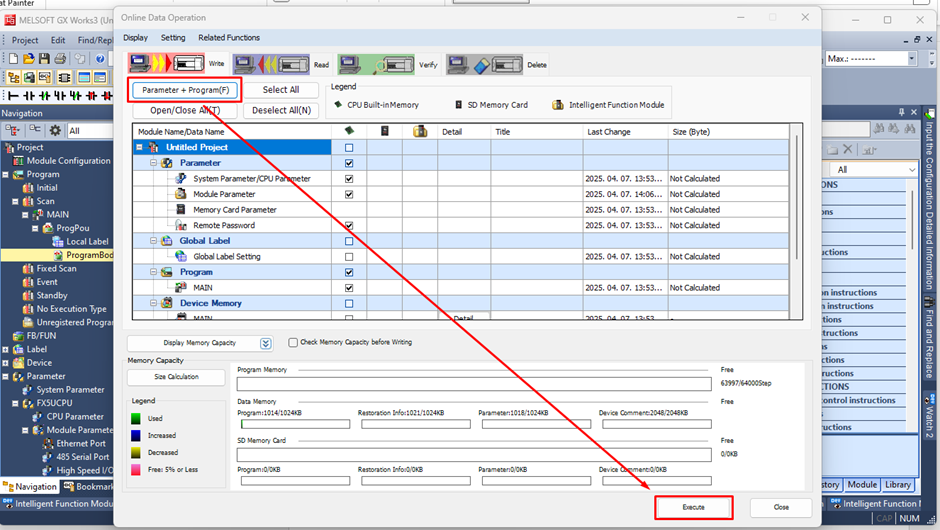Click the first binoculars search icon
Screen dimensions: 940x530
pyautogui.click(x=879, y=128)
